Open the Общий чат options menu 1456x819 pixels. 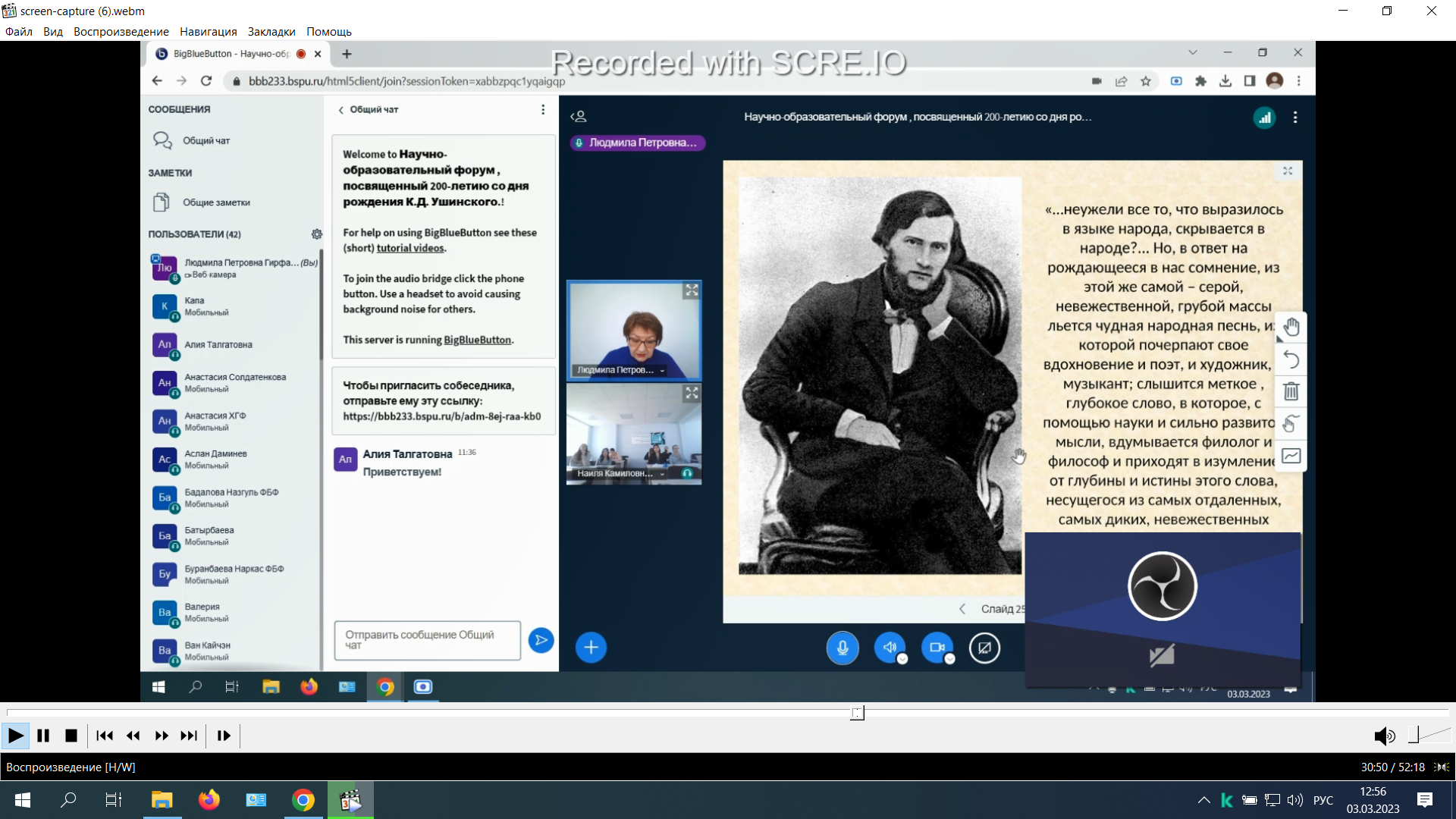[x=543, y=109]
